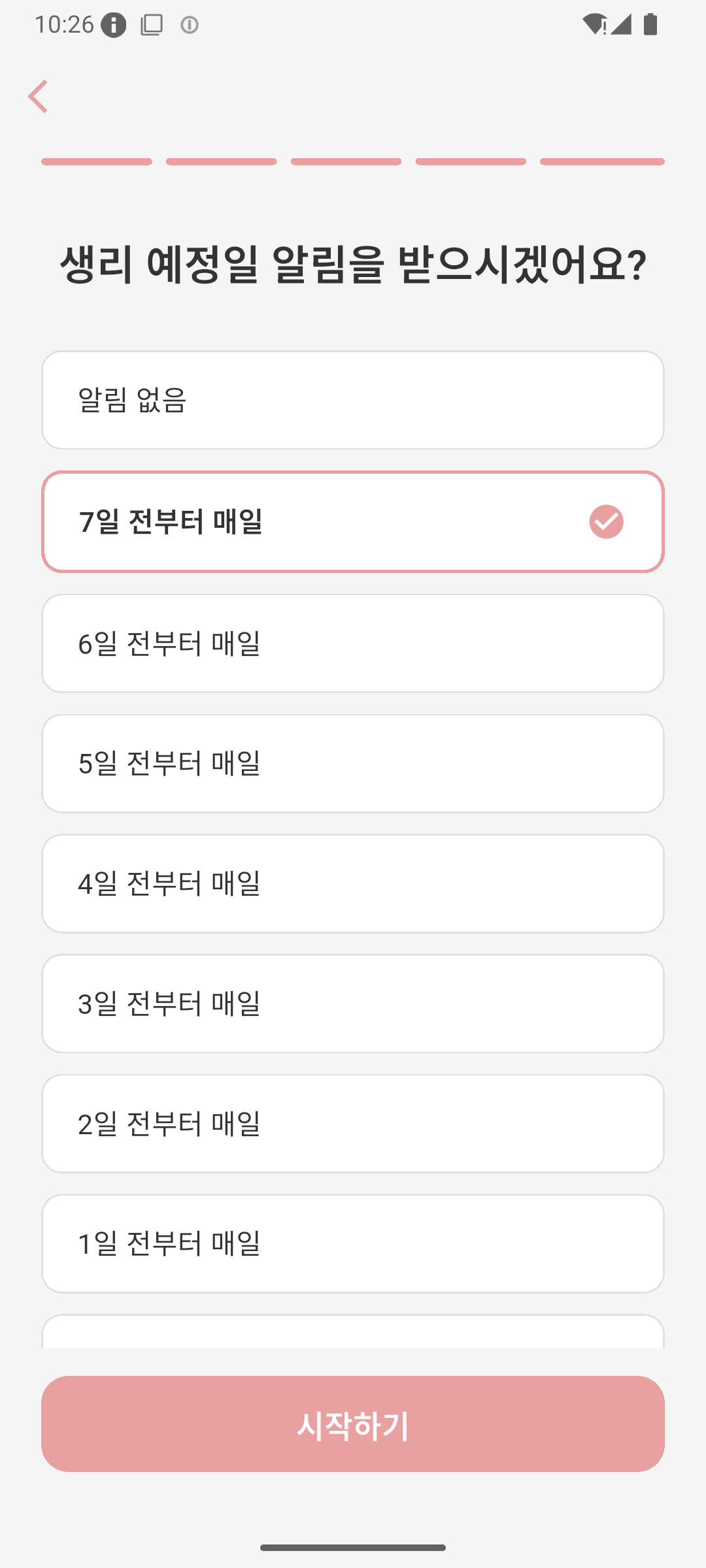The image size is (706, 1568).
Task: Tap the pink back arrow
Action: (39, 97)
